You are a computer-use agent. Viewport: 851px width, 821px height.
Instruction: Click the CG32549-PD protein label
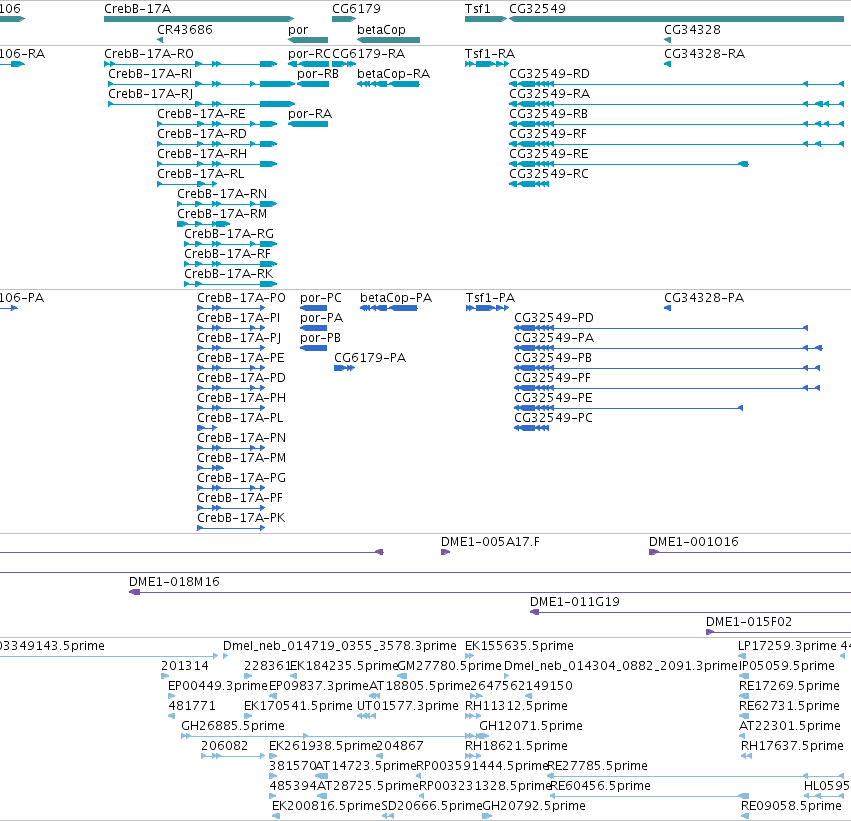(554, 318)
